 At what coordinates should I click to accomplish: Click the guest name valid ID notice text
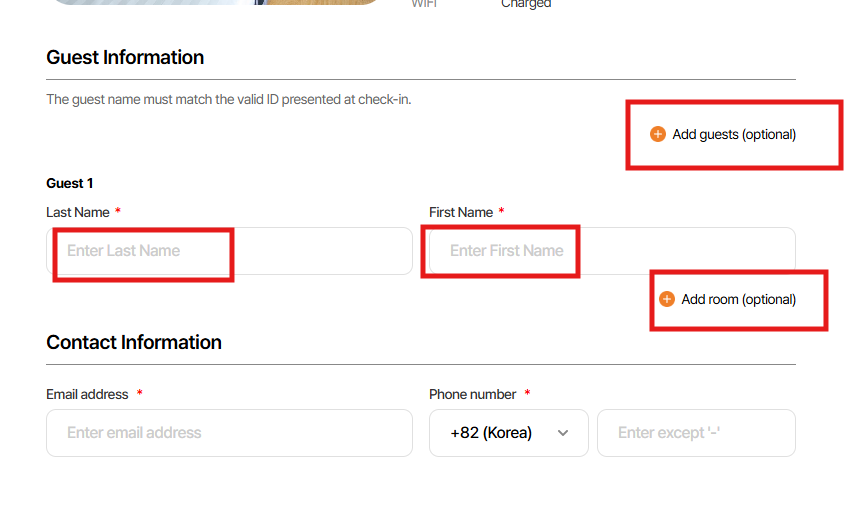point(228,99)
